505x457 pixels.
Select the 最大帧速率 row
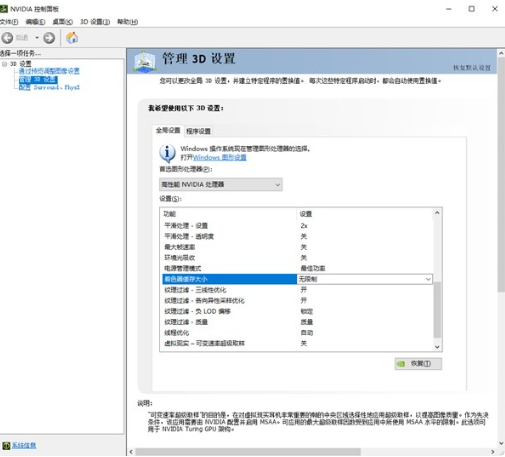click(298, 247)
